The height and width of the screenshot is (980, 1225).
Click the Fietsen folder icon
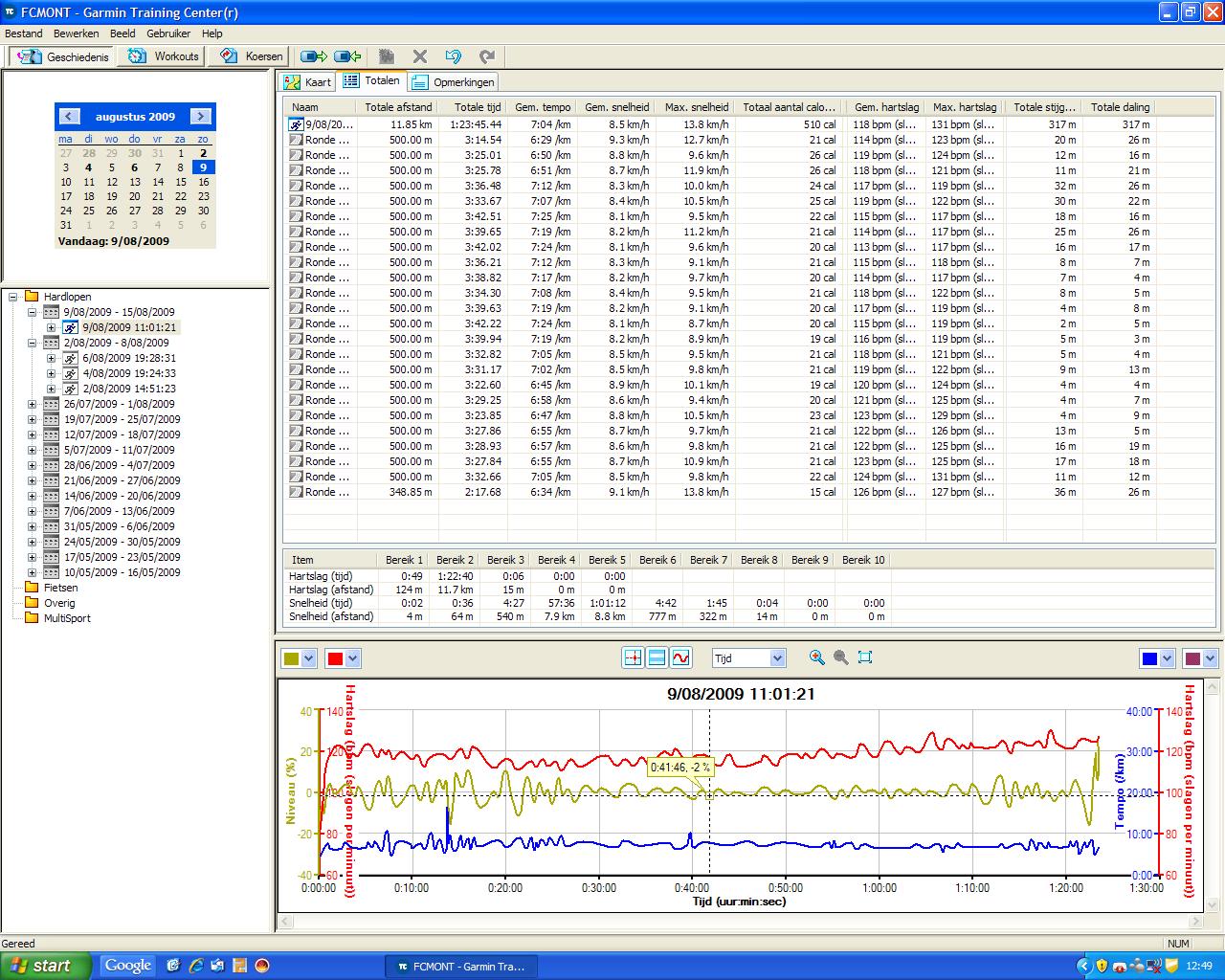[32, 588]
